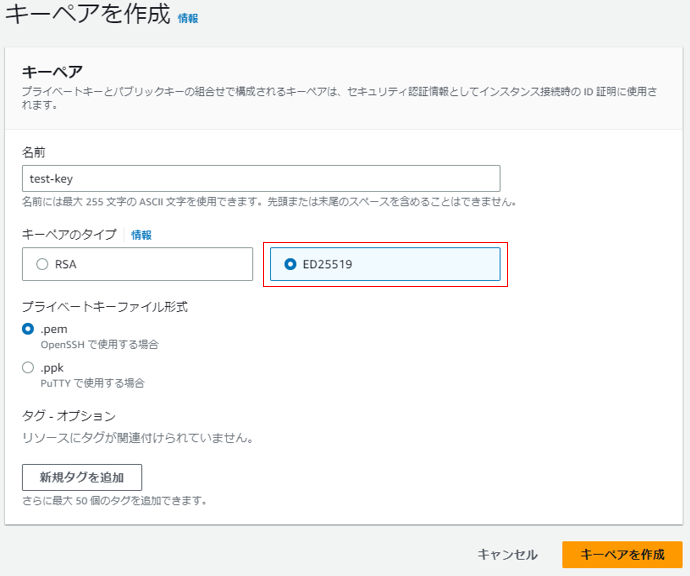Viewport: 690px width, 576px height.
Task: Click the OpenSSH で使用する場合 description
Action: point(99,345)
